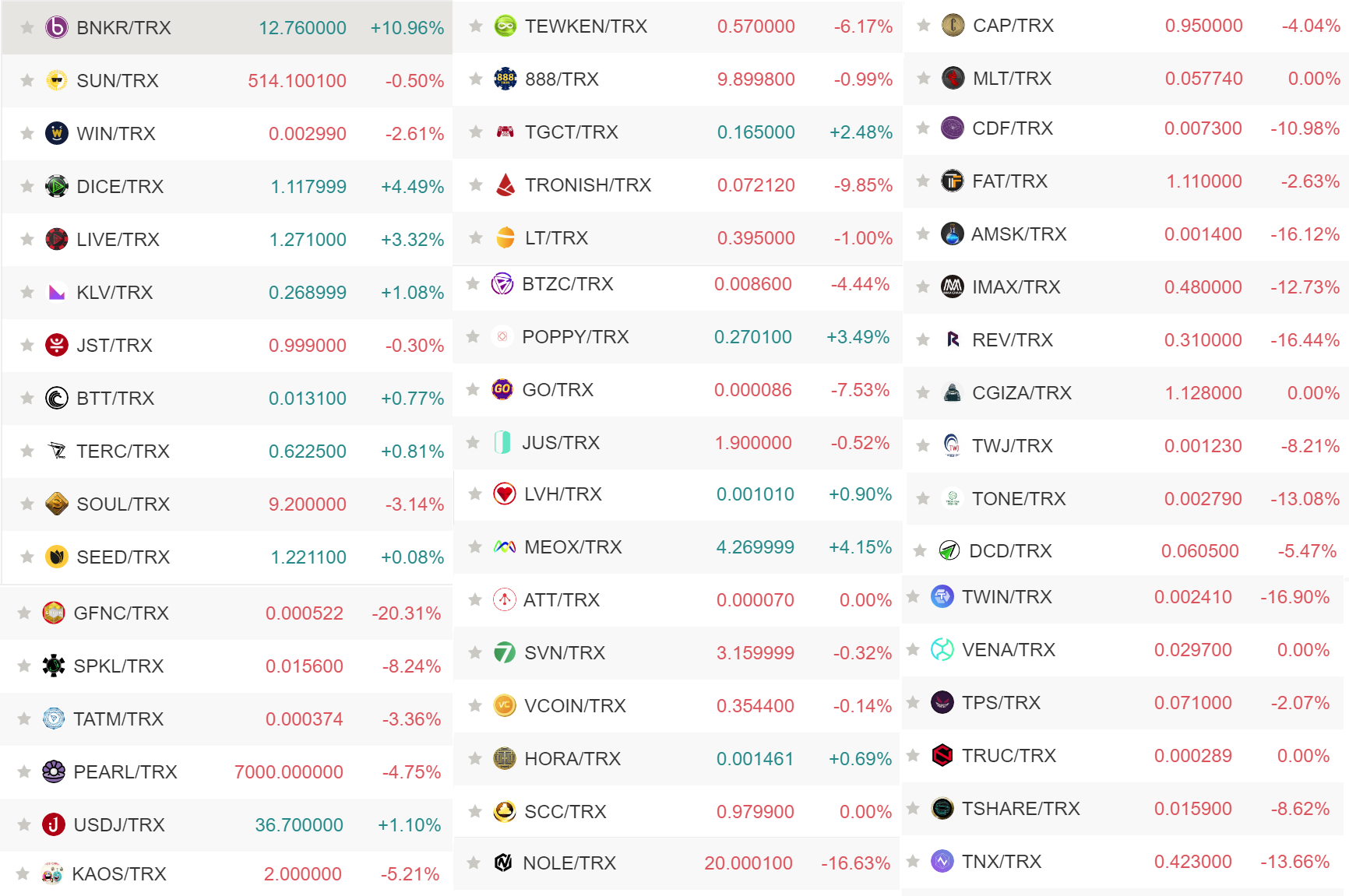Open the JST/TRX trading pair
This screenshot has height=896, width=1349.
coord(227,346)
